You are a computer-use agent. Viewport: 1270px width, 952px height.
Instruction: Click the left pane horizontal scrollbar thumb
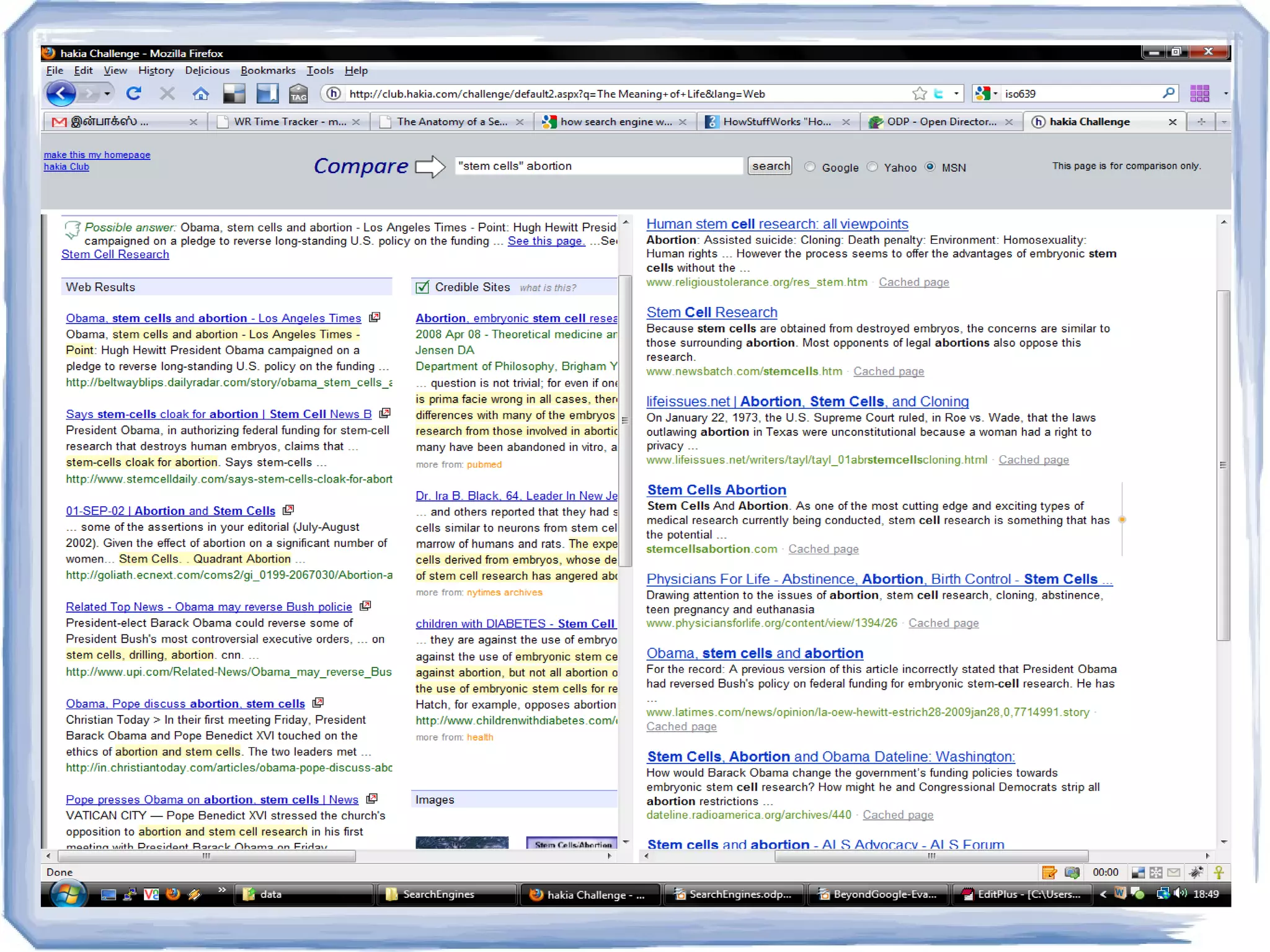pos(206,856)
